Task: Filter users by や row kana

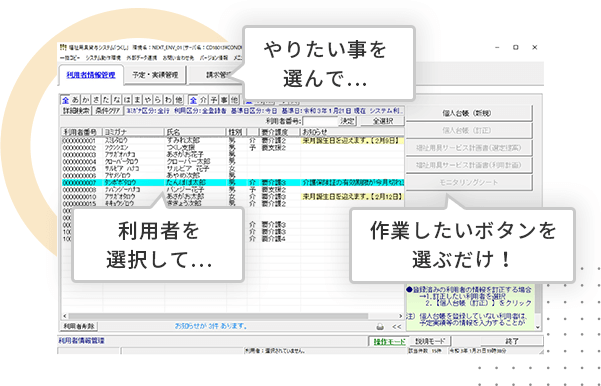Action: (148, 100)
